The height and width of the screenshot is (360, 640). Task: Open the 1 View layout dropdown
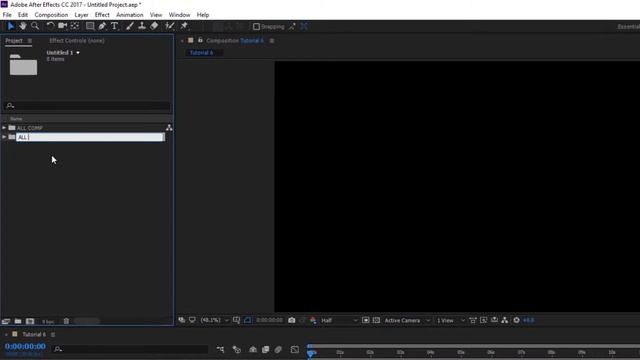click(x=451, y=320)
